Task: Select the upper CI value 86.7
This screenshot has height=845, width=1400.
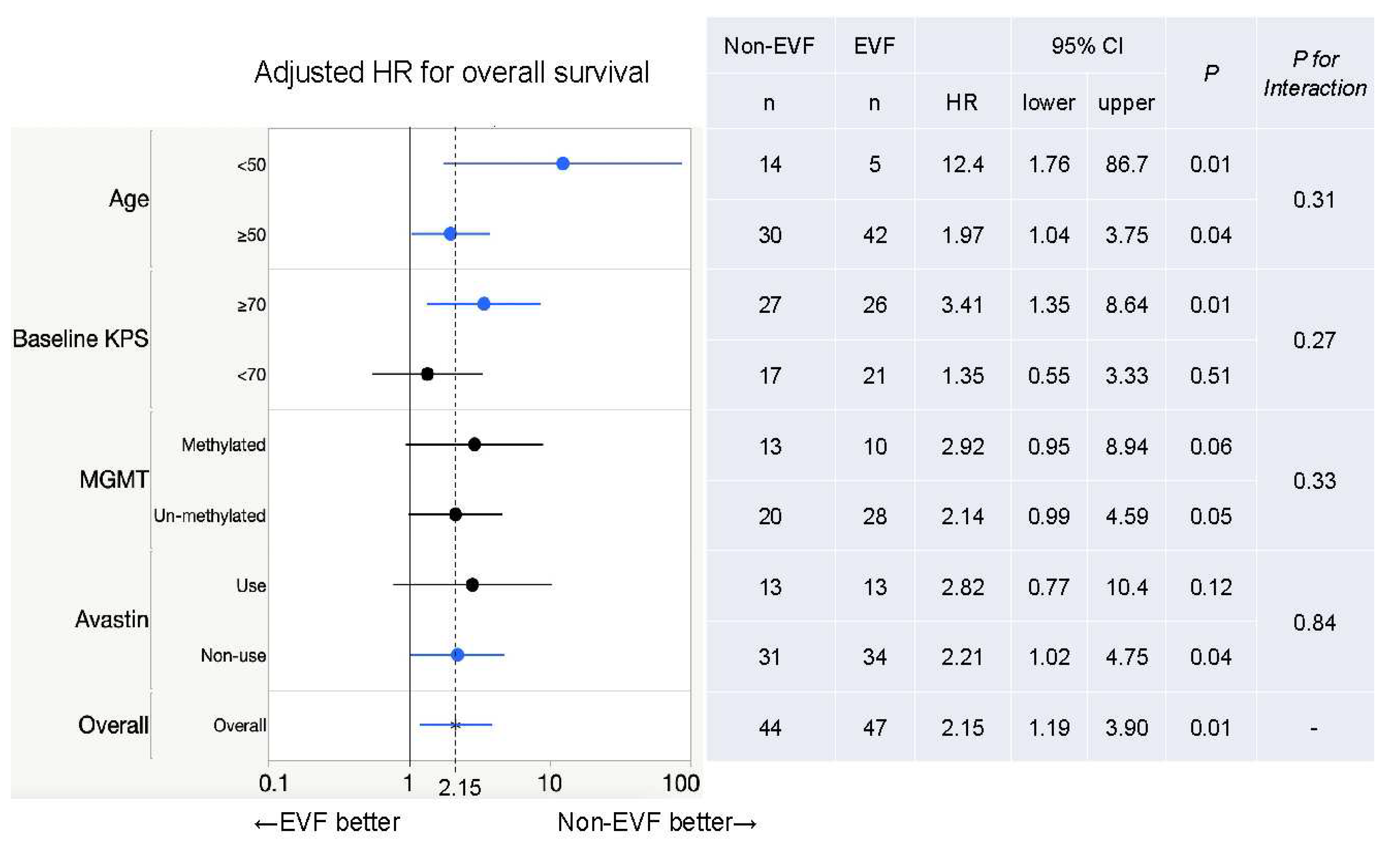Action: point(1126,164)
